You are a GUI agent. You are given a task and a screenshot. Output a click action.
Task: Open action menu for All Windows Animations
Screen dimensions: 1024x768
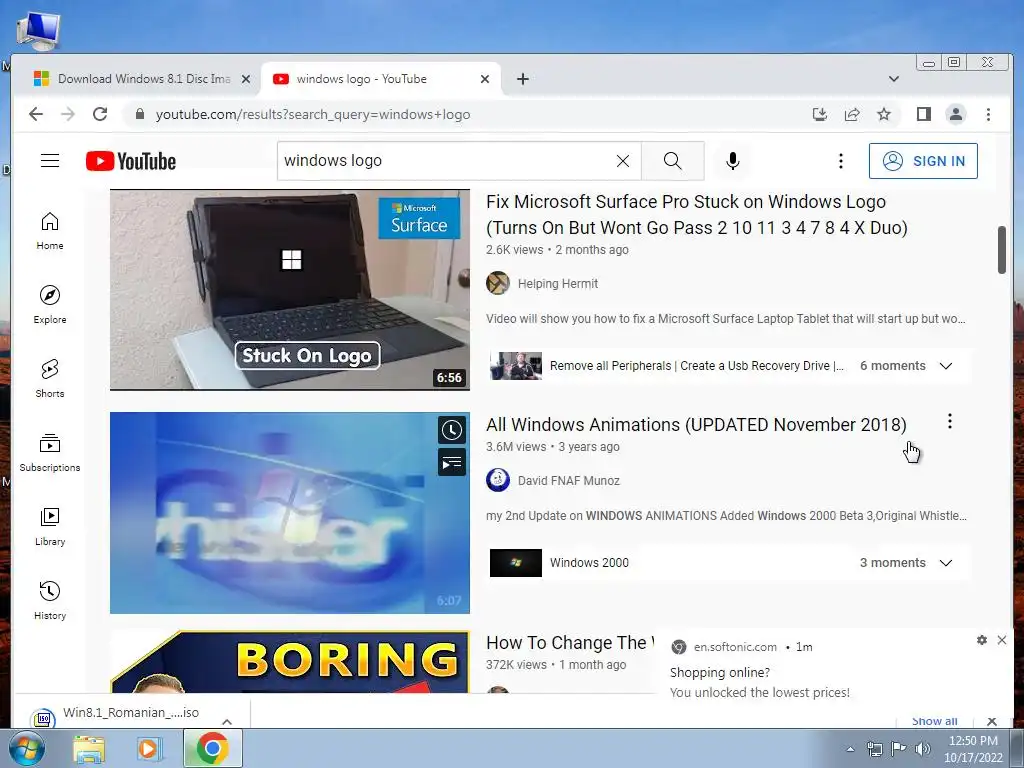(950, 421)
